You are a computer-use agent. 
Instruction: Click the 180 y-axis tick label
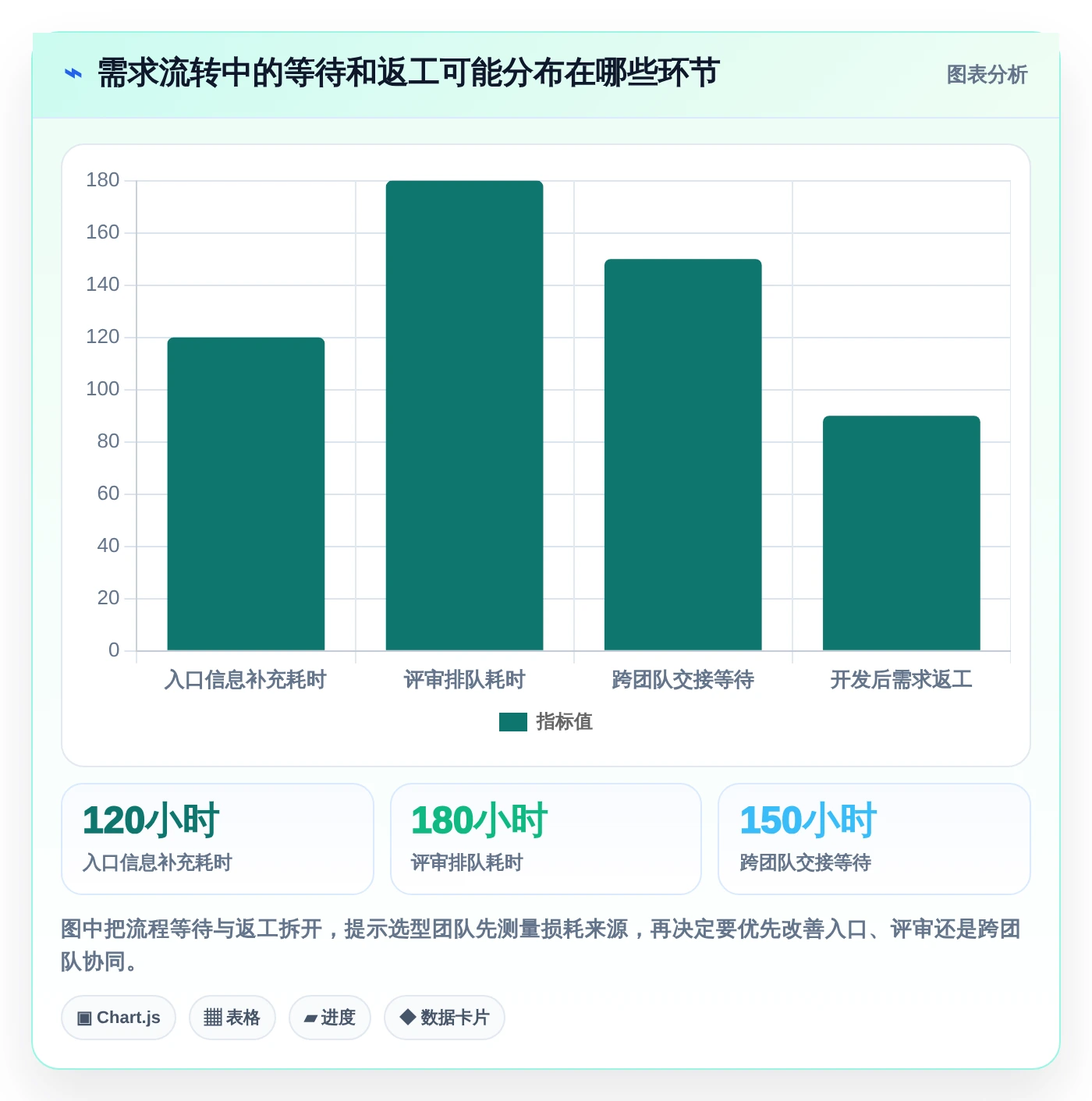click(x=103, y=180)
